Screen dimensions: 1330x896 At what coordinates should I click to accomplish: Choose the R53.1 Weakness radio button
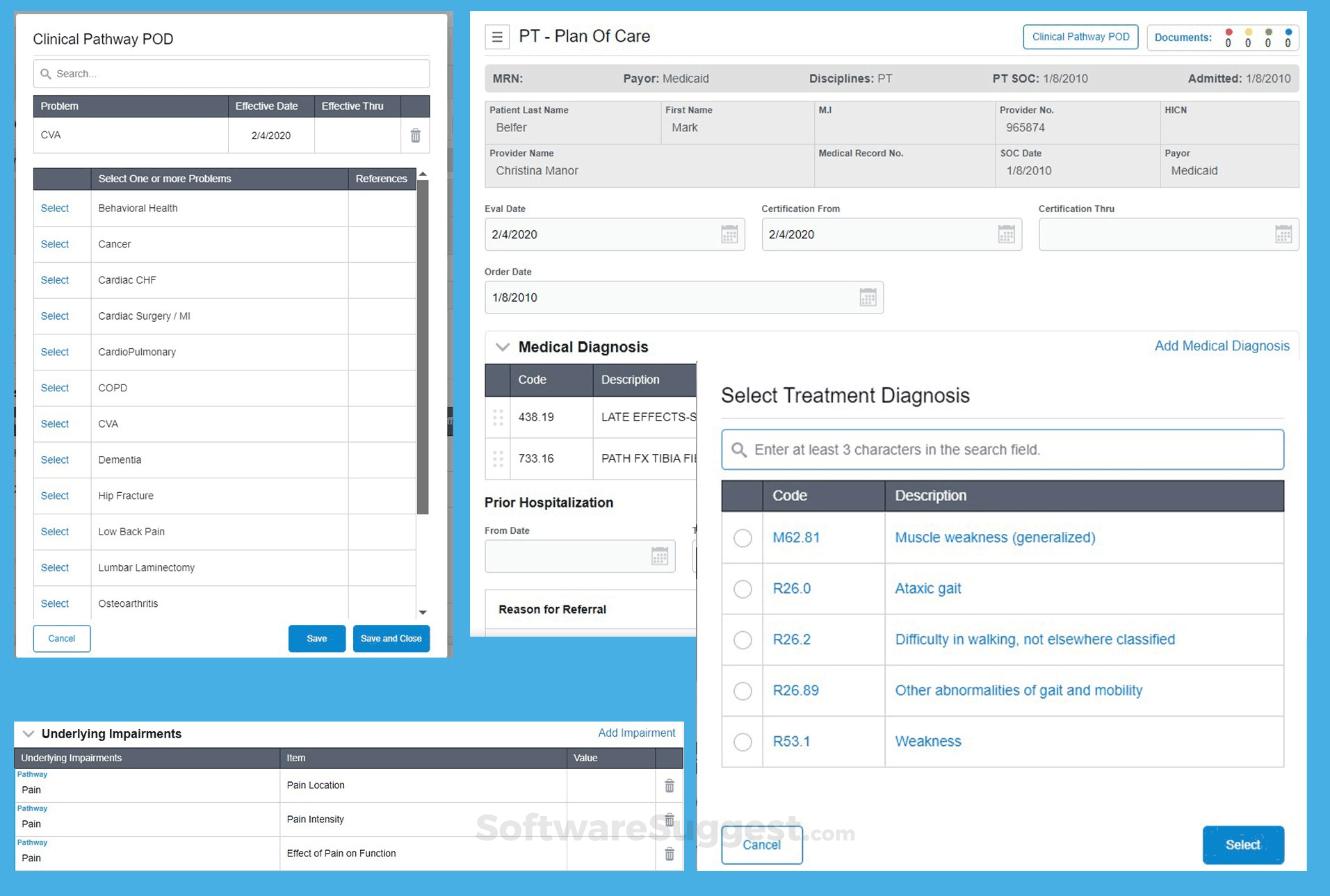743,742
